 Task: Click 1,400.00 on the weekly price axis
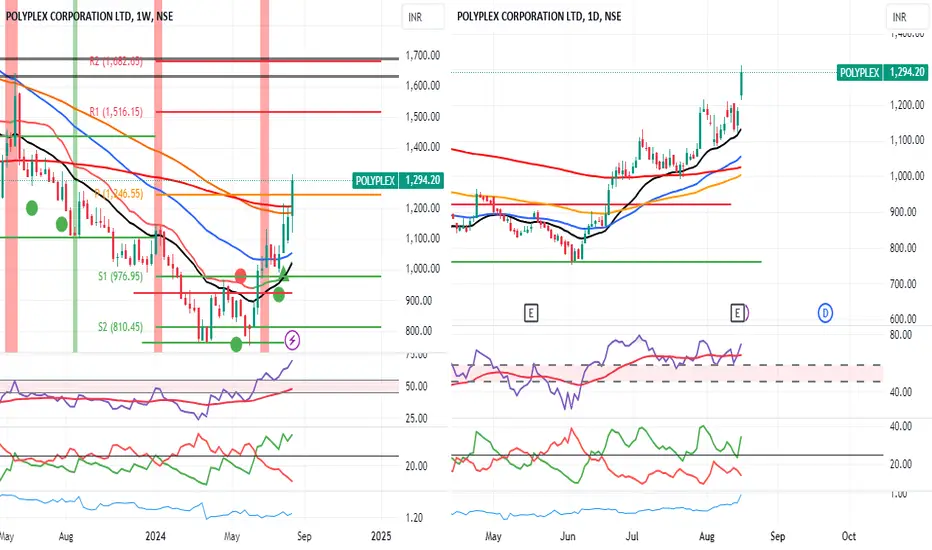(x=423, y=147)
